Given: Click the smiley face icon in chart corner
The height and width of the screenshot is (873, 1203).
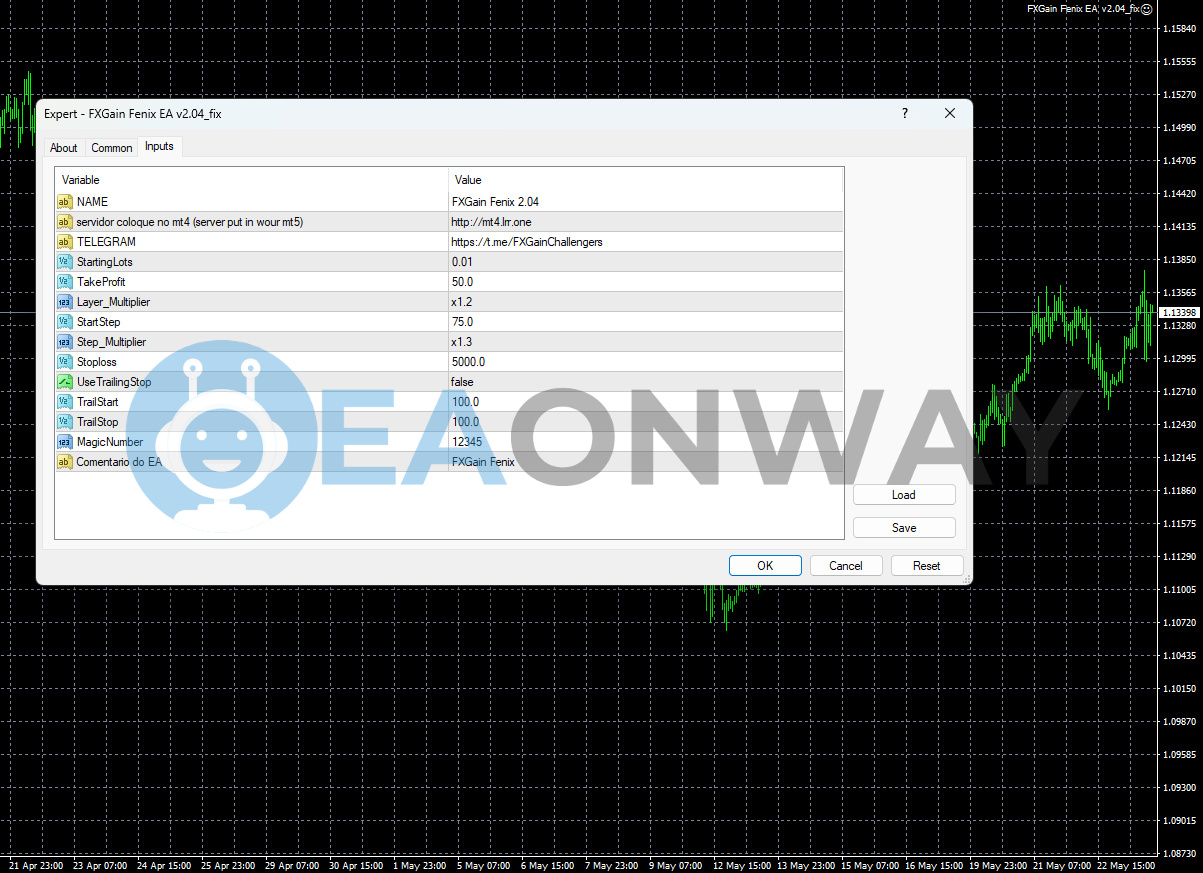Looking at the screenshot, I should point(1146,8).
